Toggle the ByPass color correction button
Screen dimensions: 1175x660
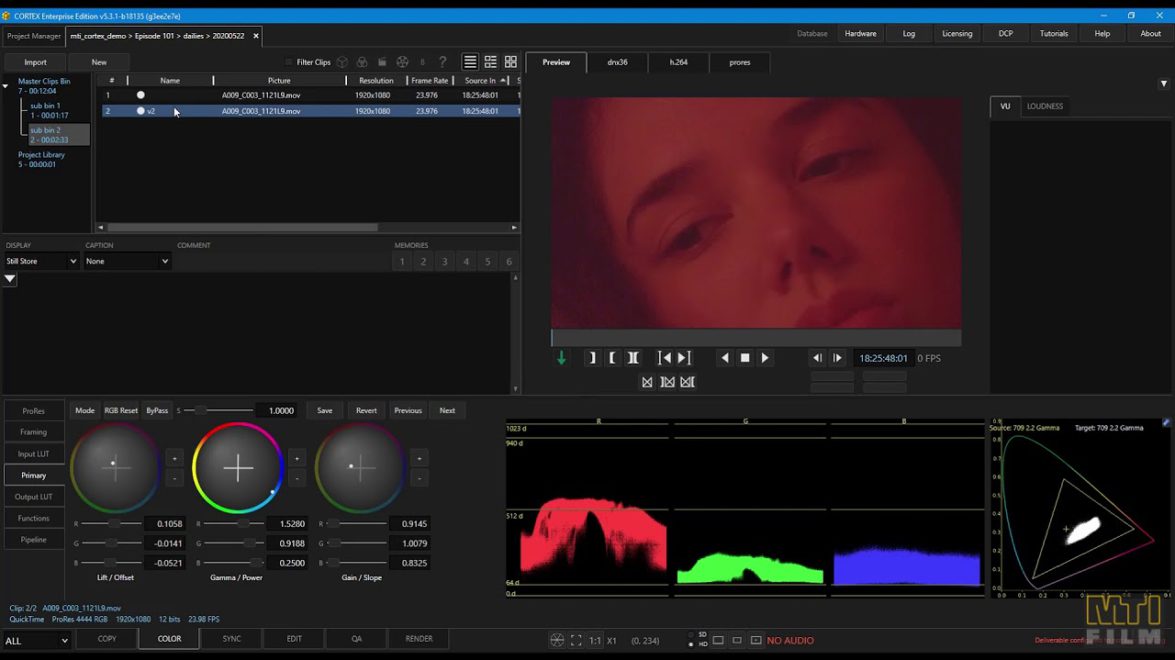[x=157, y=410]
